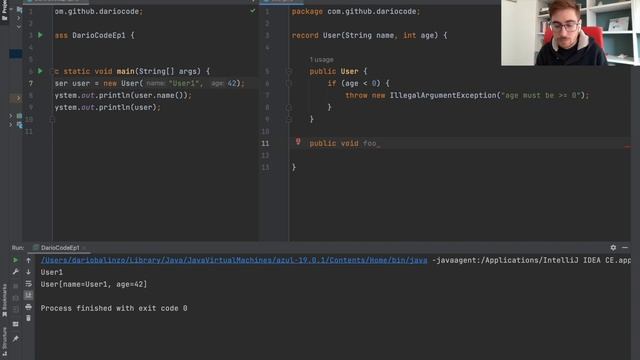Open the Structure tool window

pyautogui.click(x=4, y=341)
